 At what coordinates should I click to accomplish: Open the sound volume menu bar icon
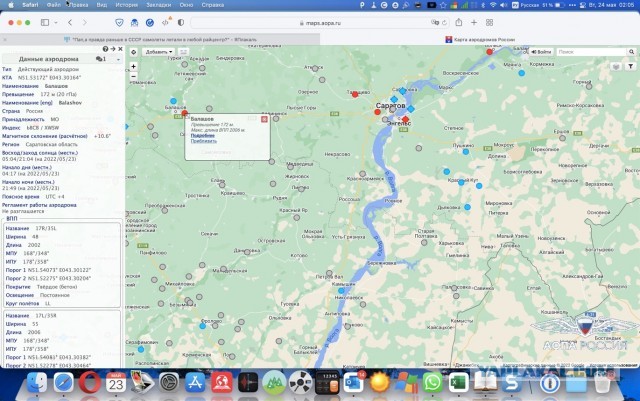pyautogui.click(x=504, y=5)
